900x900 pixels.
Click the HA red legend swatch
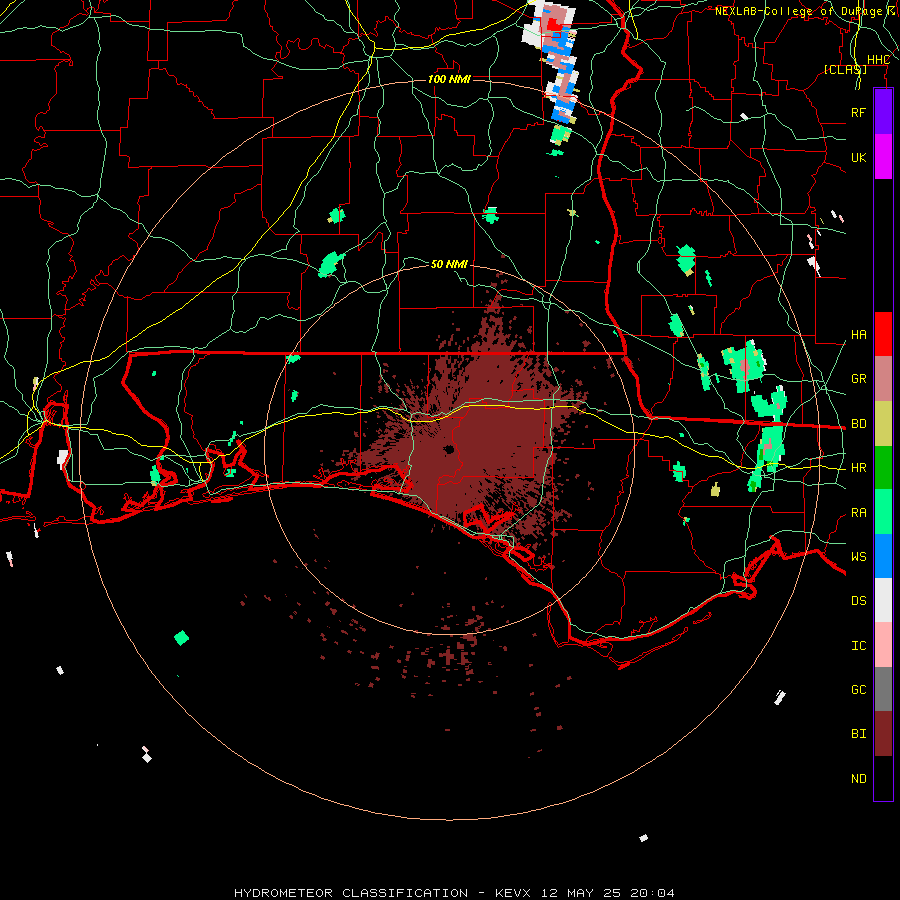pyautogui.click(x=883, y=334)
